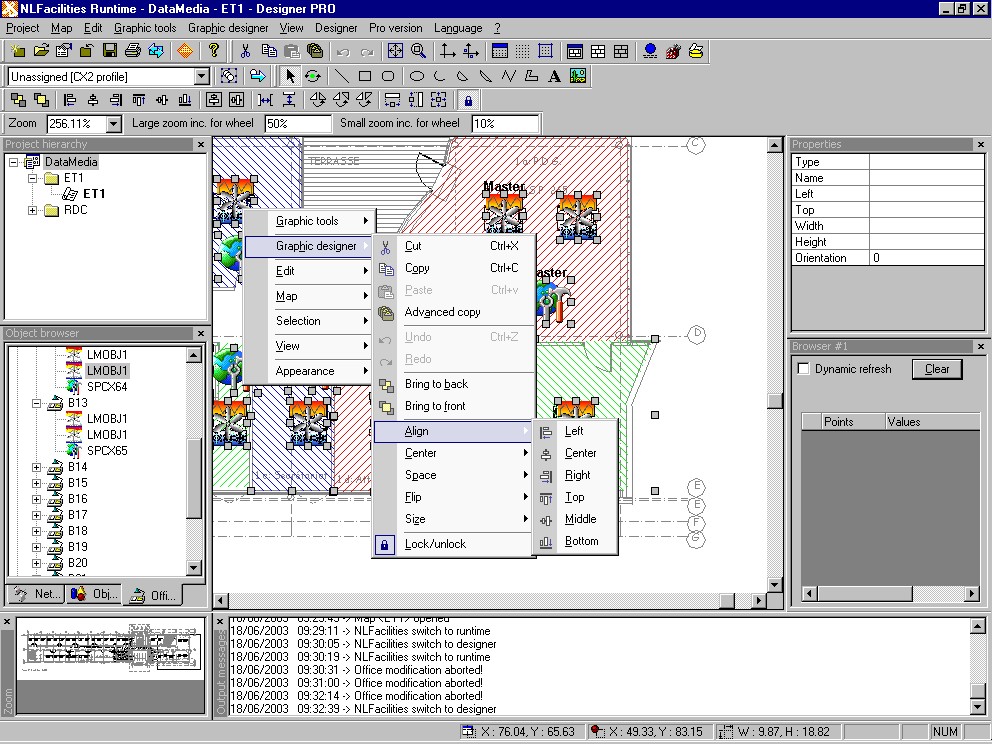Screen dimensions: 992x744
Task: Collapse the B13 node in Object browser
Action: pyautogui.click(x=37, y=403)
